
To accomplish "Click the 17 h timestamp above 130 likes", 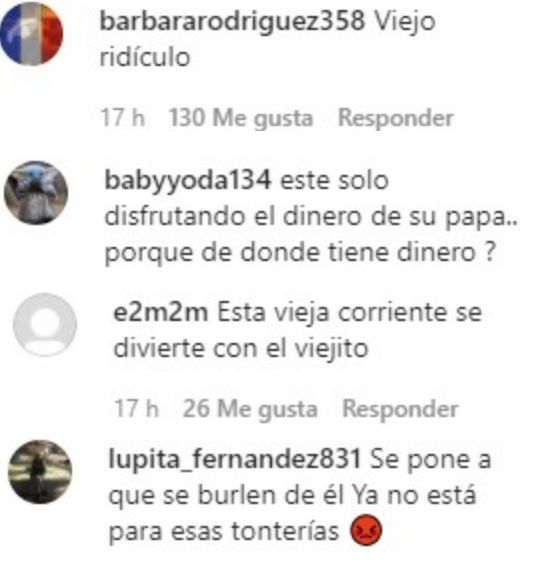I will [123, 118].
